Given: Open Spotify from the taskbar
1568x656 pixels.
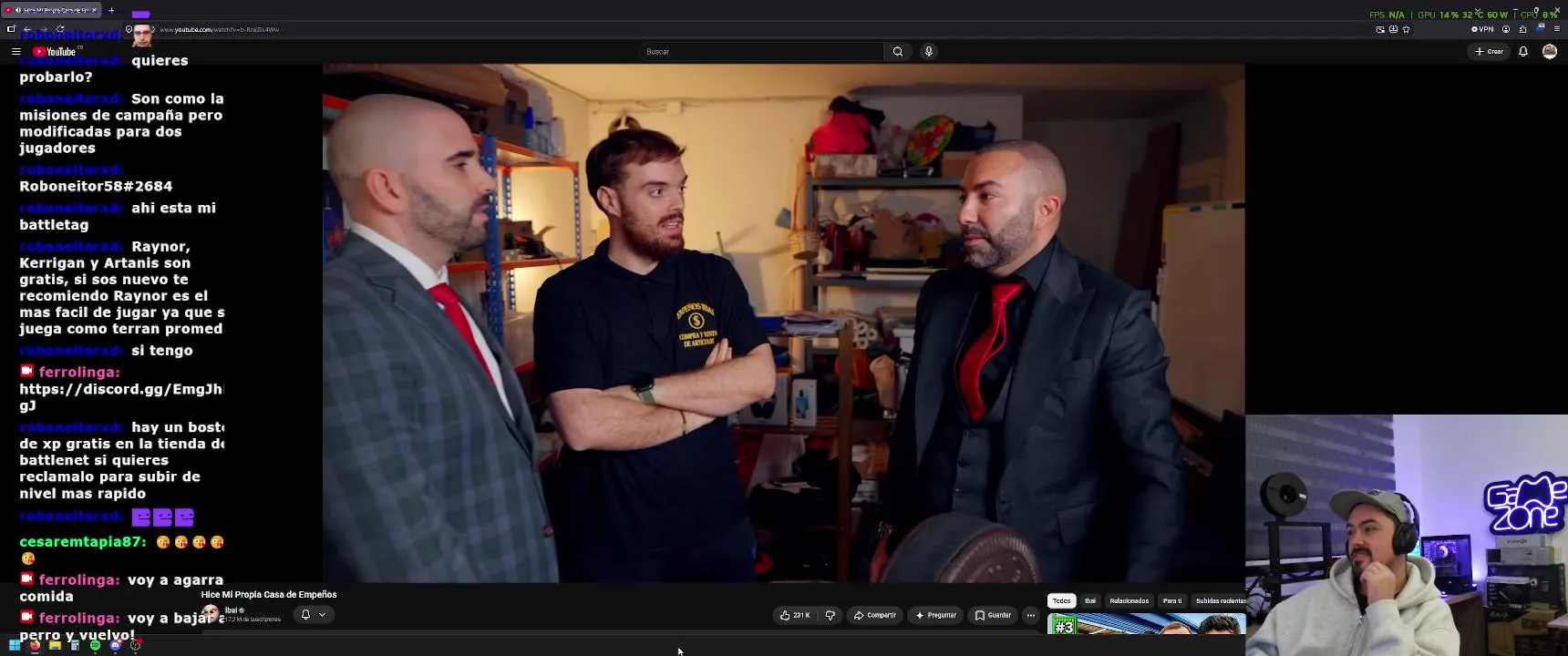Looking at the screenshot, I should pyautogui.click(x=95, y=645).
